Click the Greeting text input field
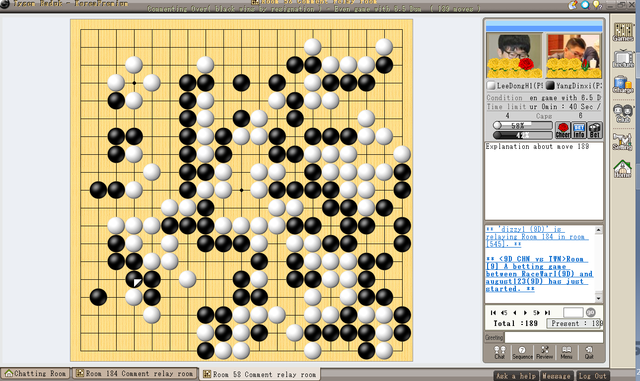 coord(554,337)
